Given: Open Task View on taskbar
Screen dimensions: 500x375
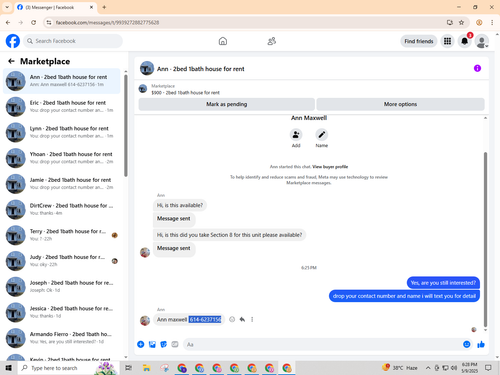Looking at the screenshot, I should [128, 368].
